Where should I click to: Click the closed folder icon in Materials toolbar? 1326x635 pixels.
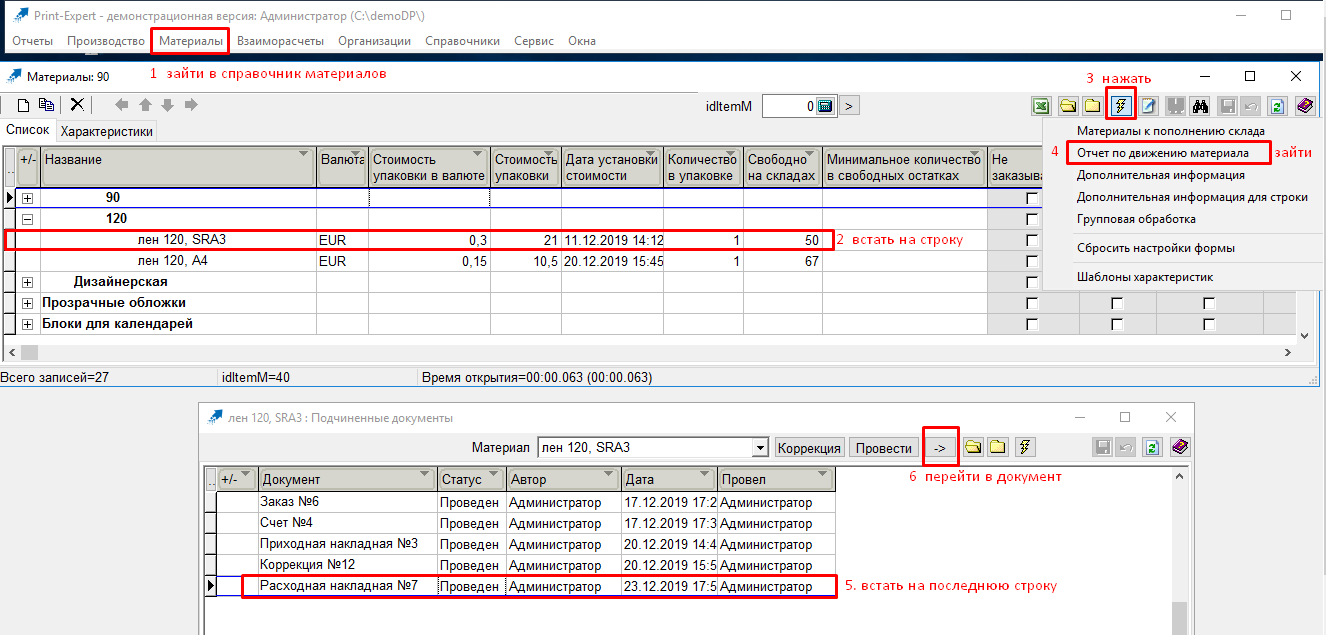1094,106
